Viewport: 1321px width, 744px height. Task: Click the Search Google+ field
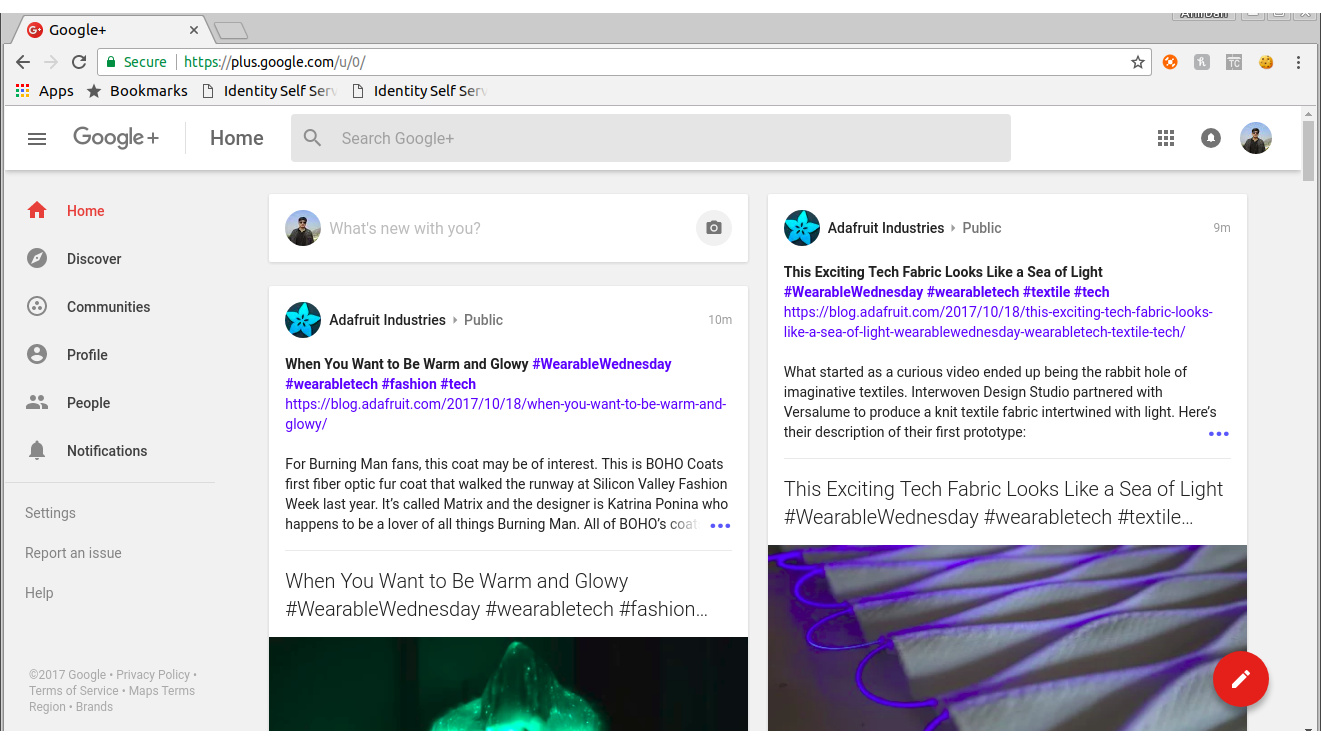[651, 138]
